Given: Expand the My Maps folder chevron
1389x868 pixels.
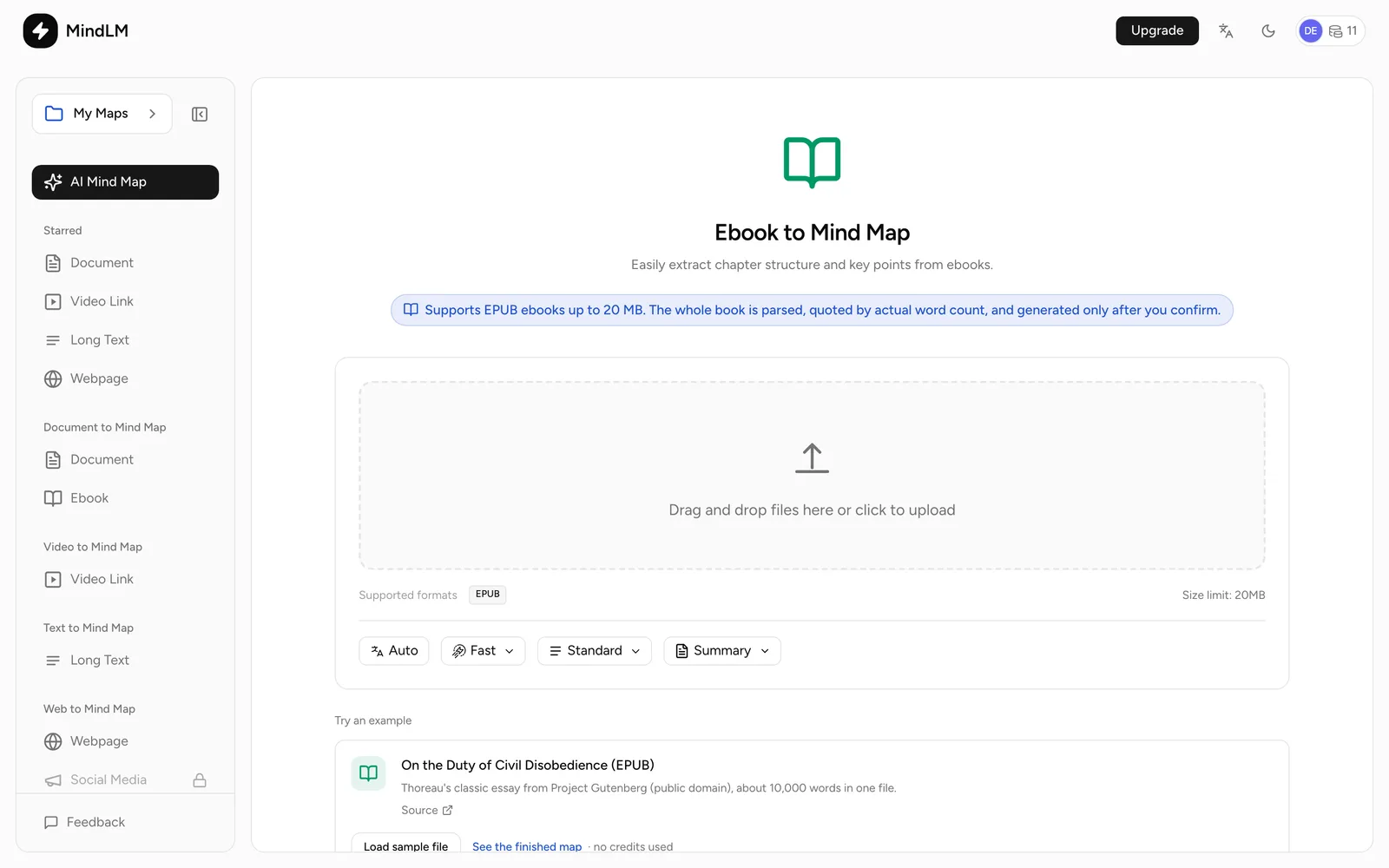Looking at the screenshot, I should click(152, 114).
